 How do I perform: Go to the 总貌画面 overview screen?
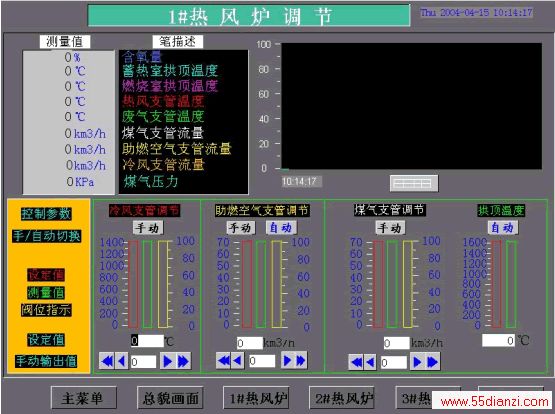[170, 398]
